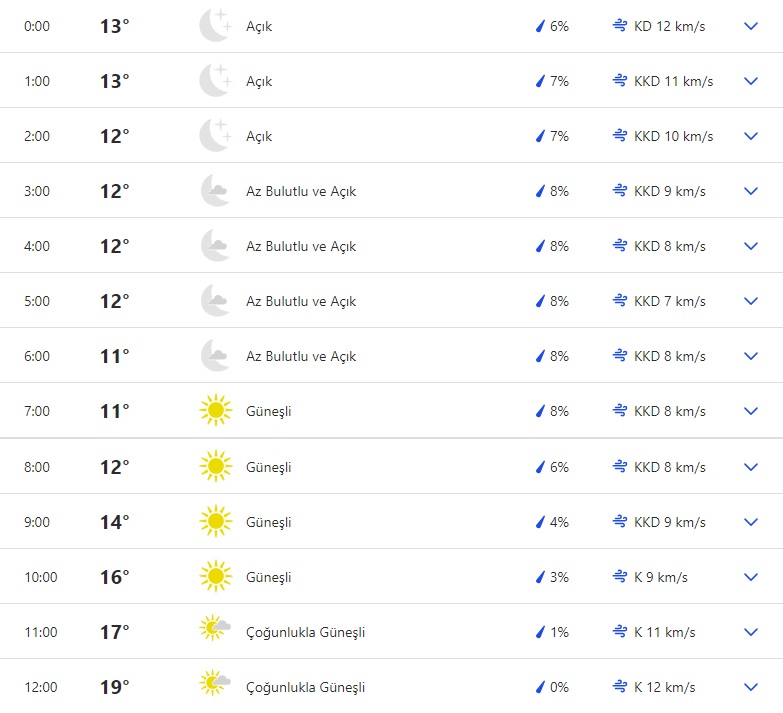Select the 4:00 time label
The width and height of the screenshot is (783, 713).
[x=36, y=246]
